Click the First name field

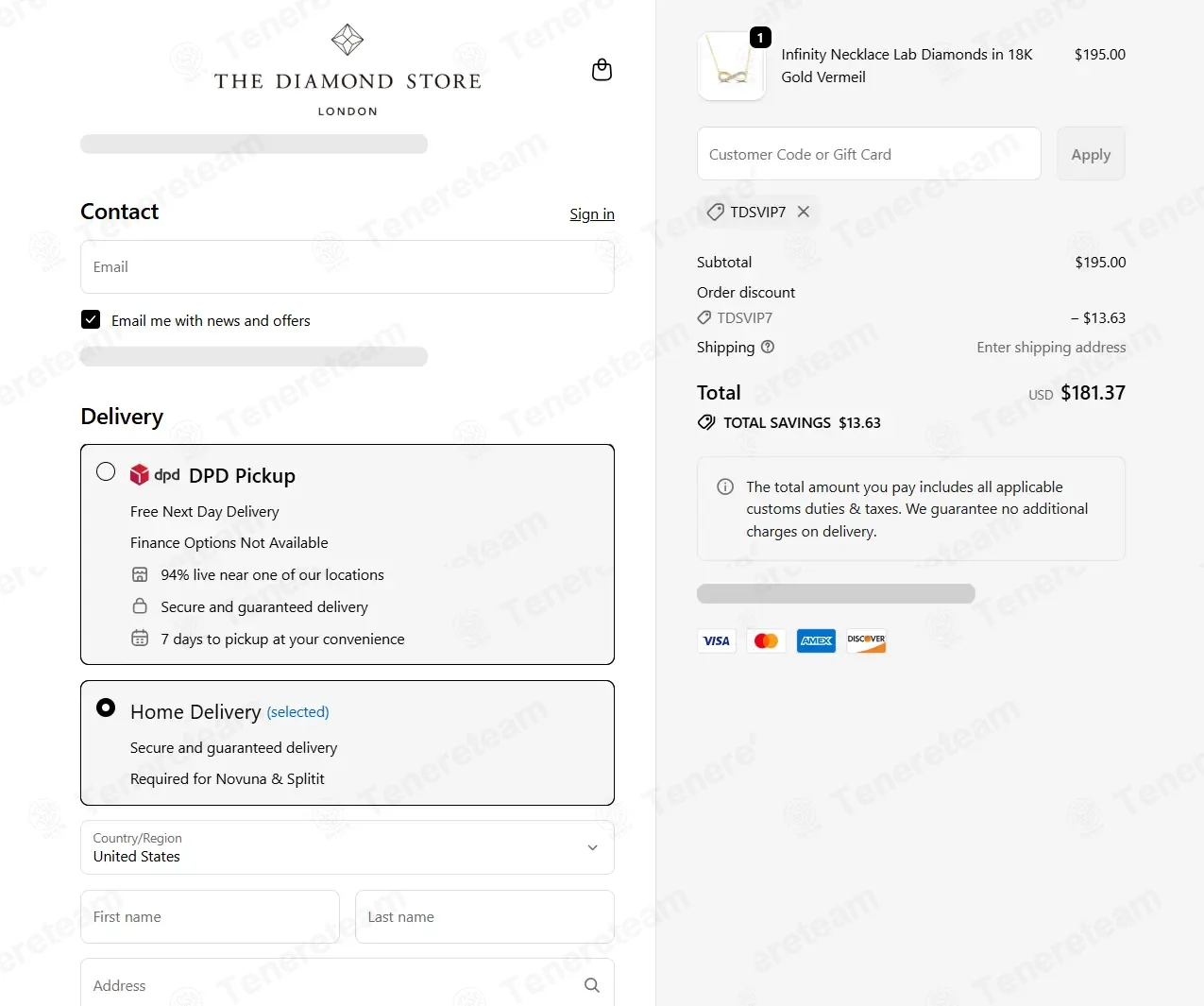[x=210, y=917]
